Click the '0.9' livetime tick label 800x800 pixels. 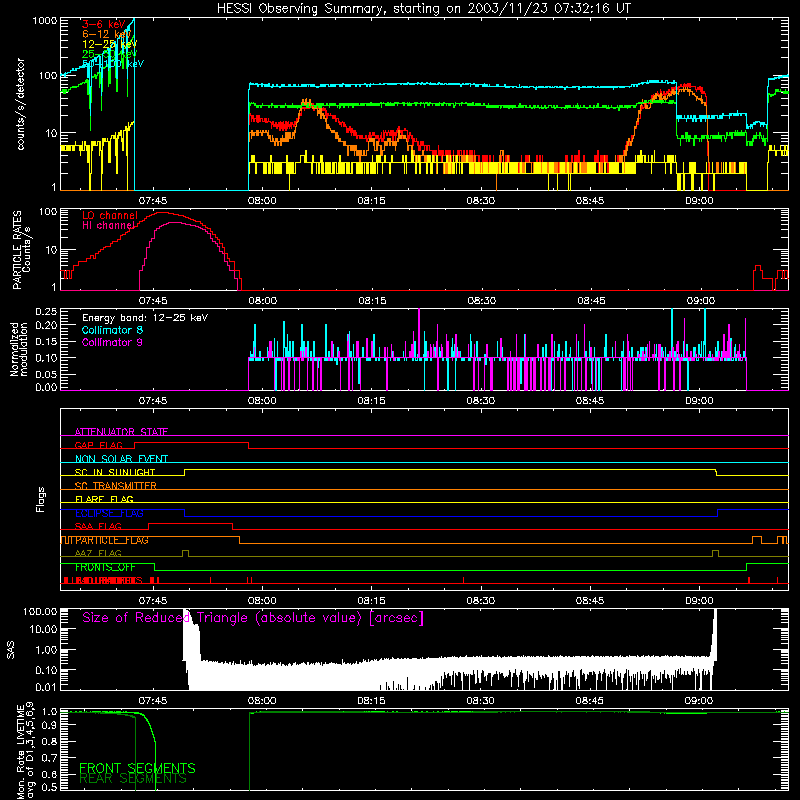50,726
